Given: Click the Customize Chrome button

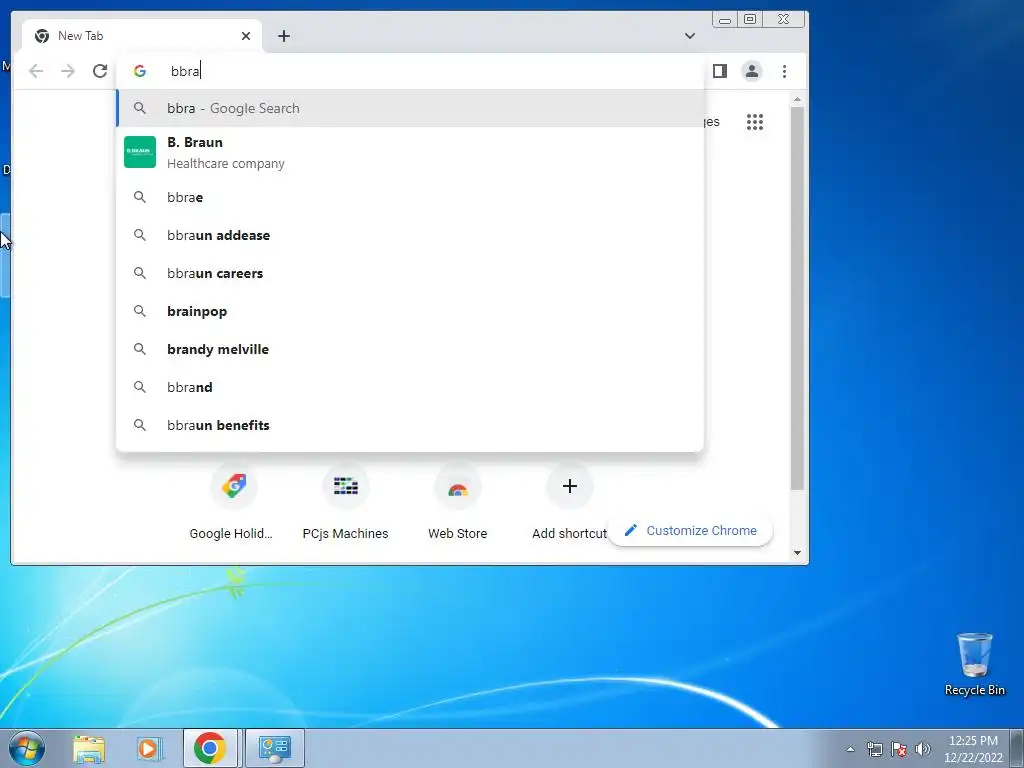Looking at the screenshot, I should 691,531.
